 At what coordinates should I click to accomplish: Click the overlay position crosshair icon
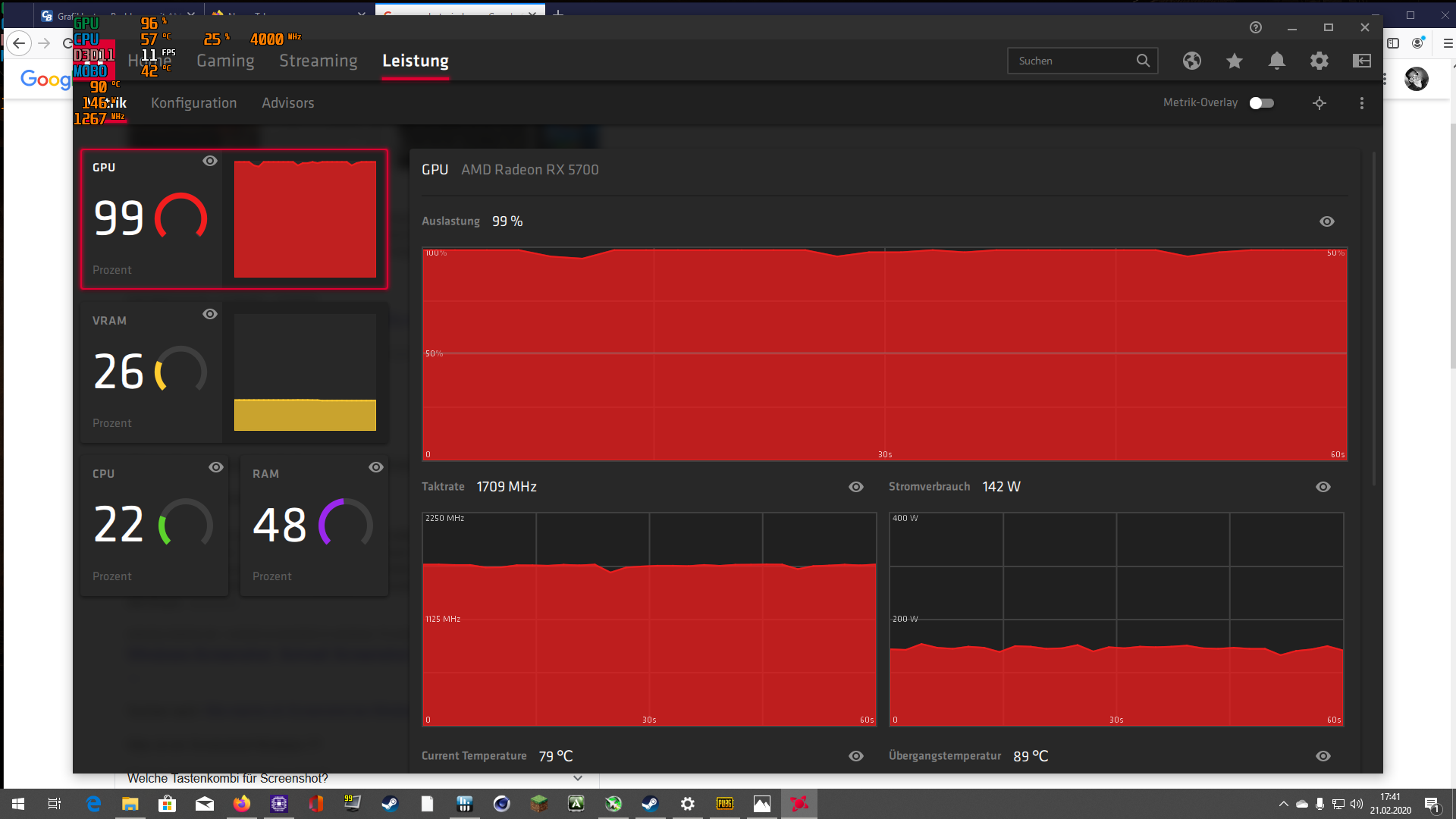[1319, 103]
